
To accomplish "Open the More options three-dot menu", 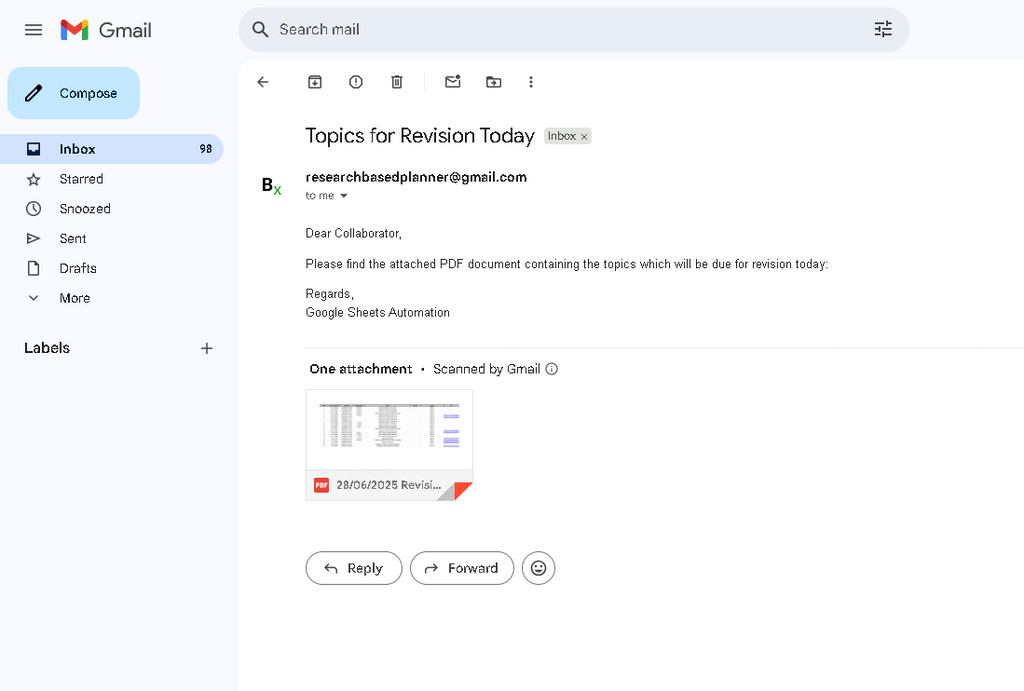I will (531, 82).
